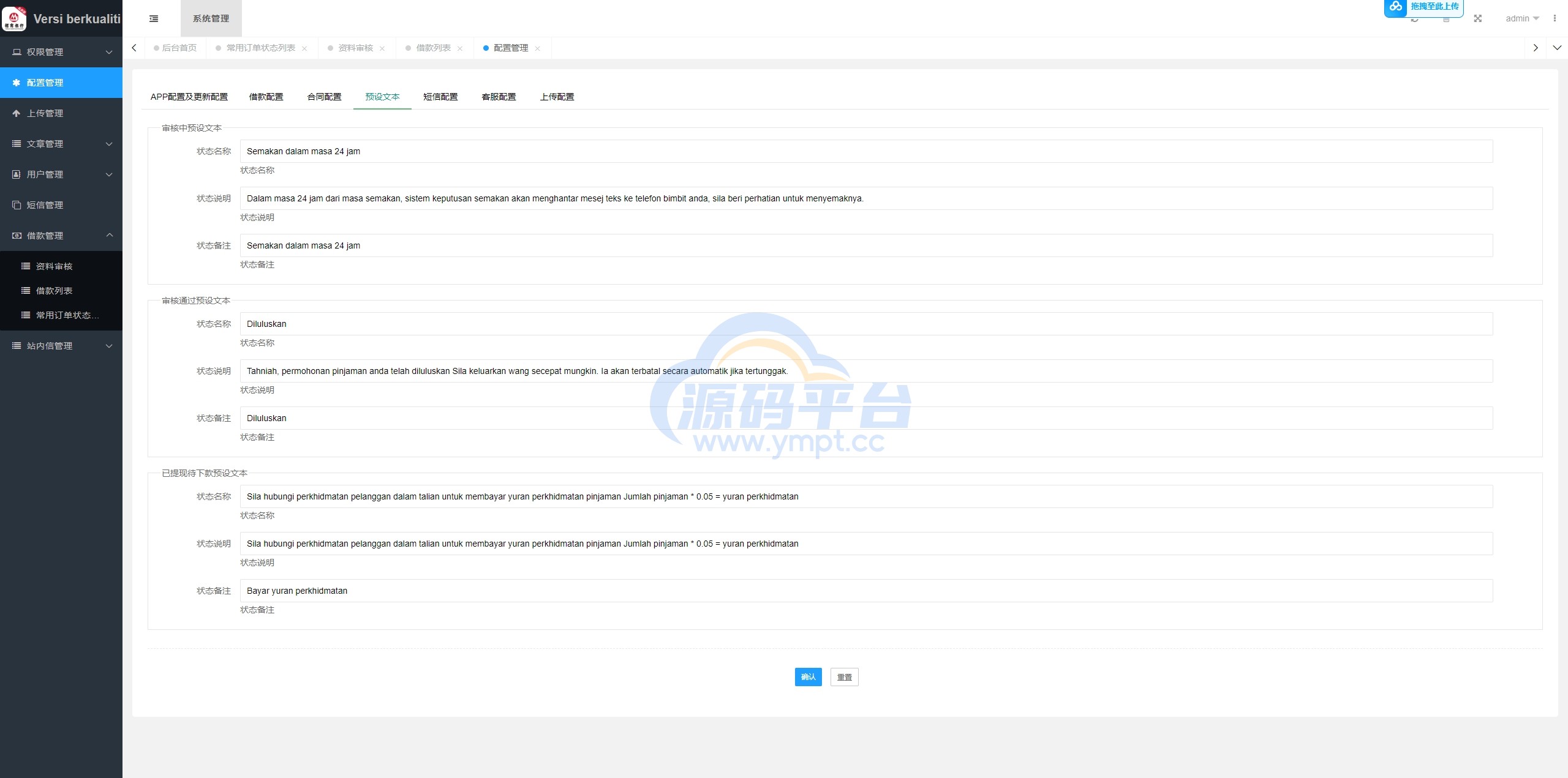This screenshot has width=1568, height=778.
Task: Open the APP配置及更新配置 tab
Action: [x=189, y=97]
